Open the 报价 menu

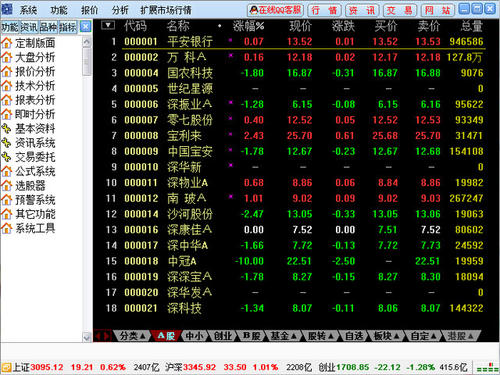pos(89,10)
